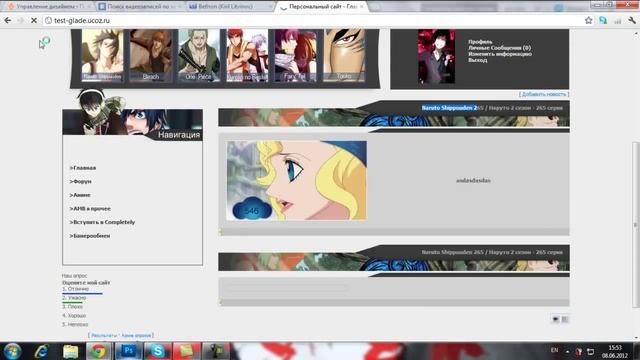This screenshot has width=640, height=360.
Task: Open the Профиль link
Action: (x=480, y=42)
